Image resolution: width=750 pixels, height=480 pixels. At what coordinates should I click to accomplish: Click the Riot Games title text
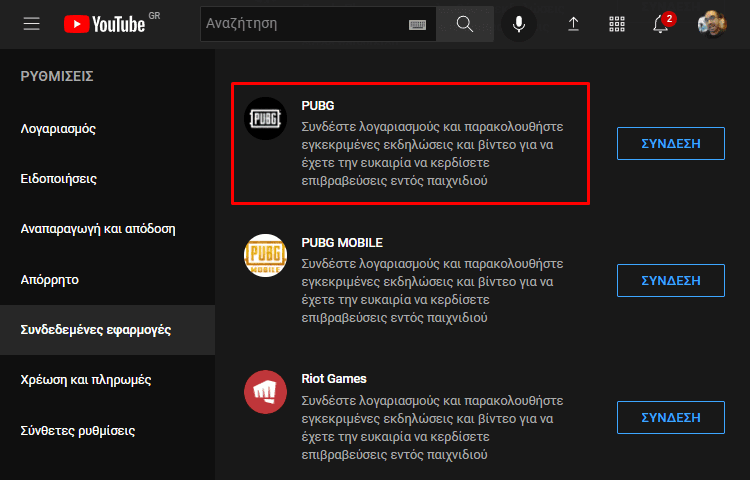(x=334, y=379)
